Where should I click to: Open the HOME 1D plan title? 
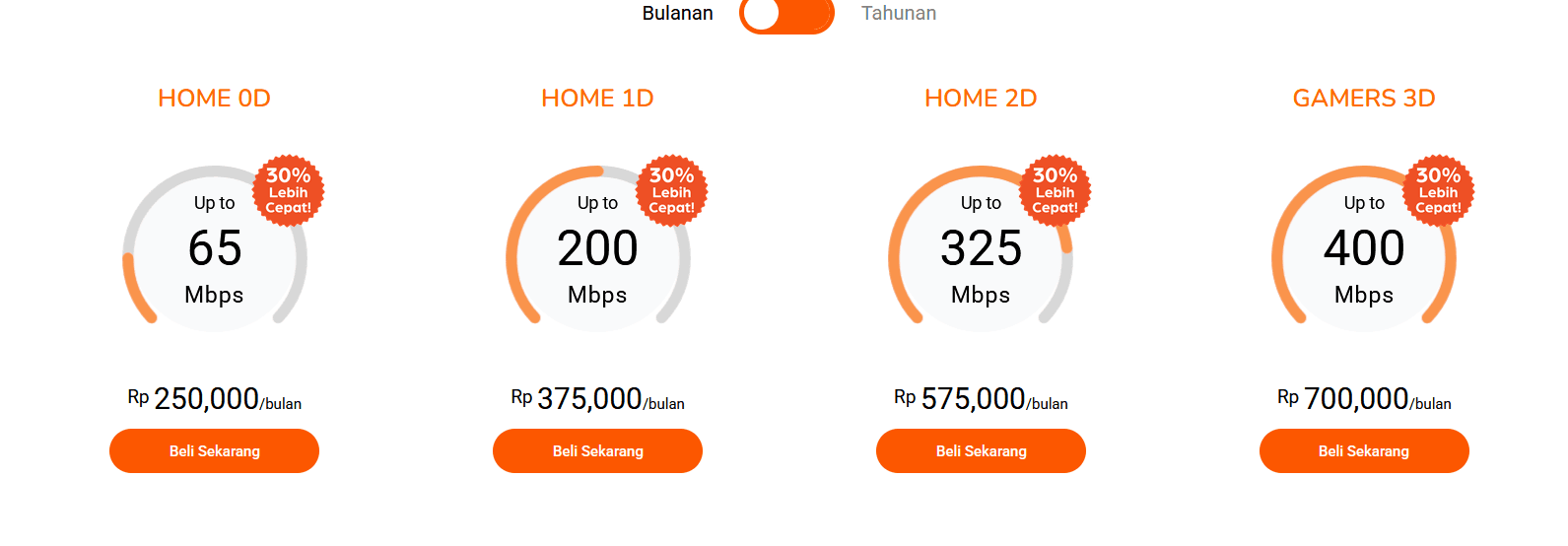click(597, 99)
